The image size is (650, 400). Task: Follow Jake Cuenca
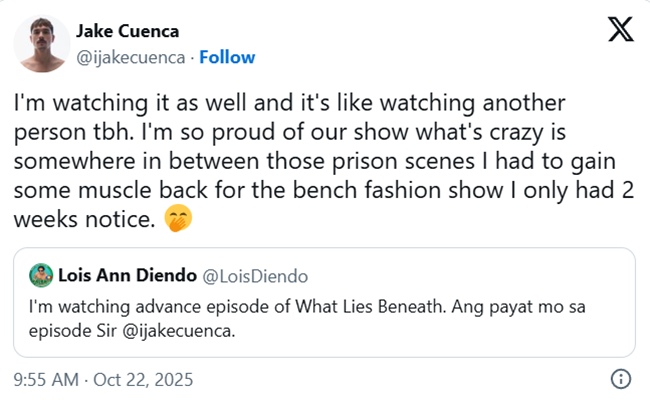227,57
